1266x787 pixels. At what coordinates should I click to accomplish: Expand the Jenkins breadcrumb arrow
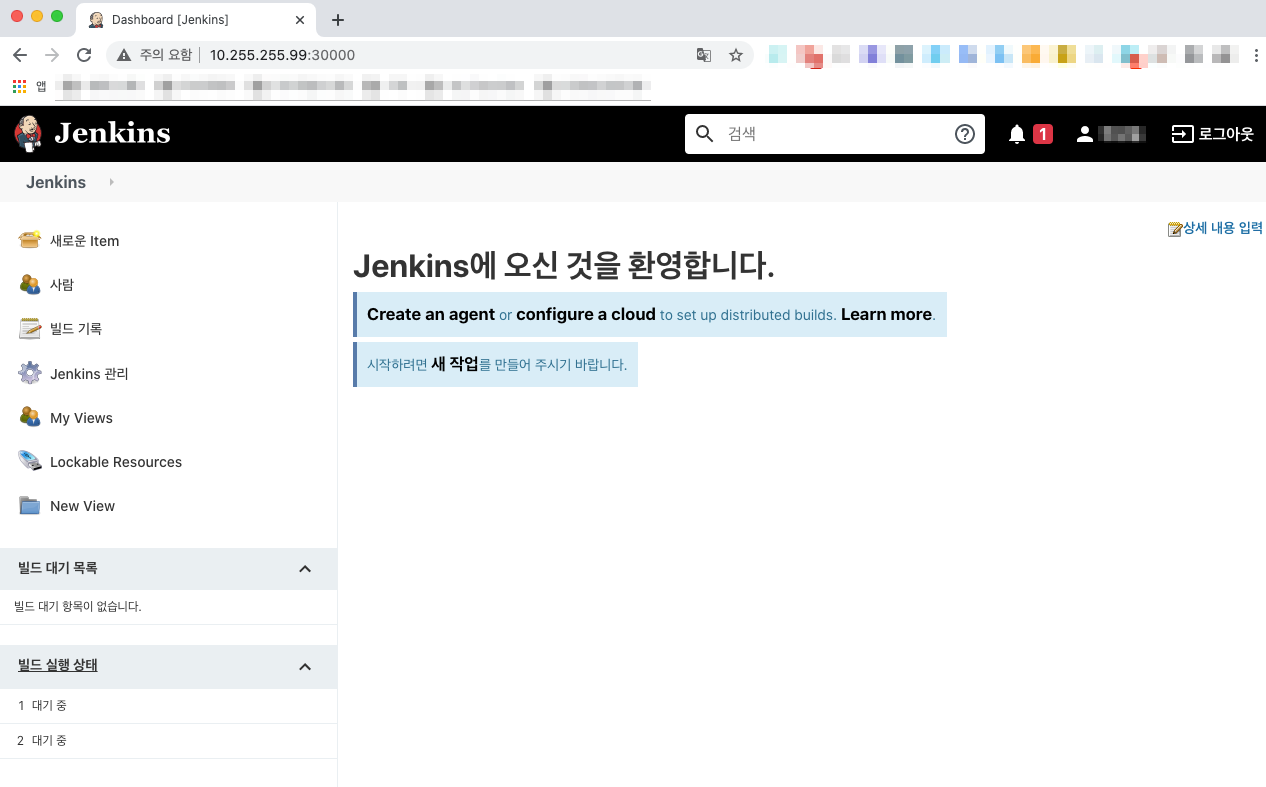click(111, 182)
